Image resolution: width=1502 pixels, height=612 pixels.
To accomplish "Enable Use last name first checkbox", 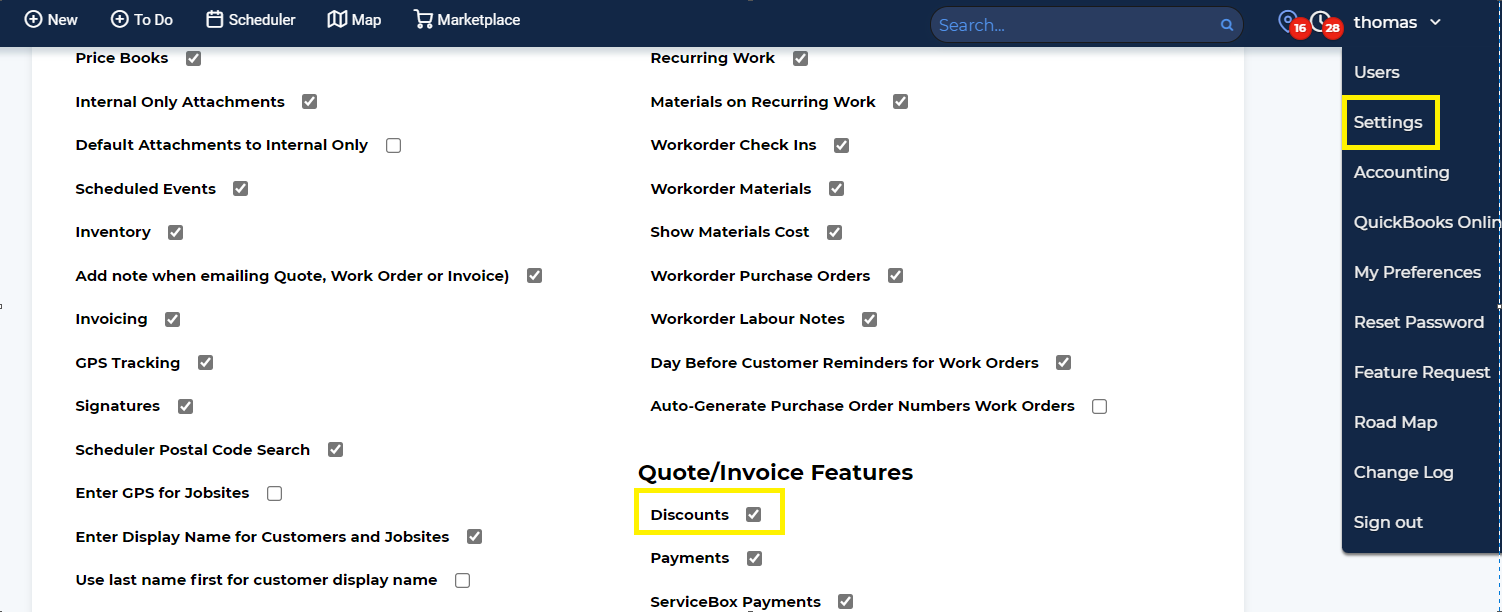I will 462,580.
